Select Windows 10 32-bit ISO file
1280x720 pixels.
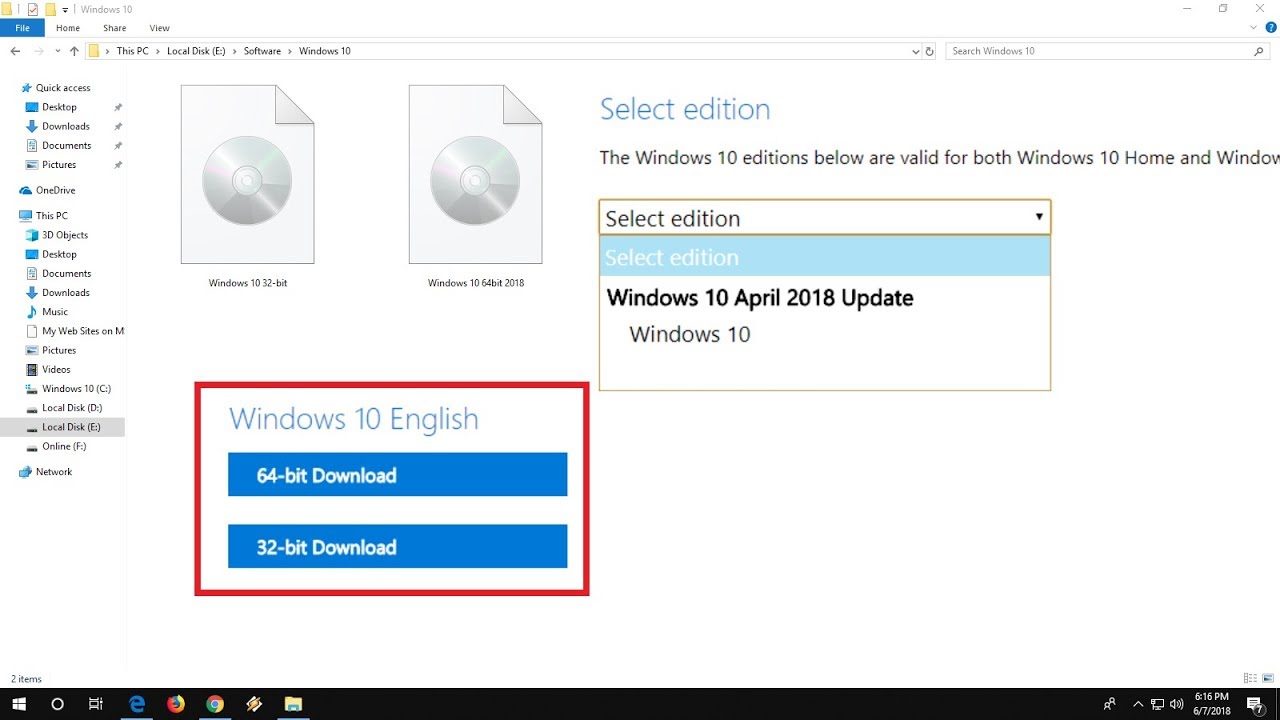(247, 186)
